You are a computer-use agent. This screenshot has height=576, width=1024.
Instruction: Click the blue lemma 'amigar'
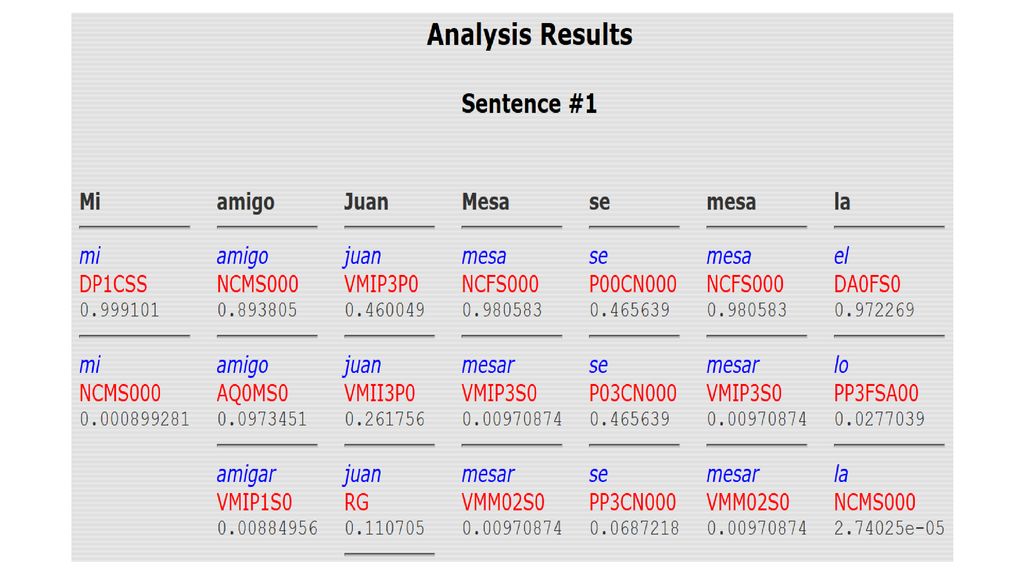point(246,475)
